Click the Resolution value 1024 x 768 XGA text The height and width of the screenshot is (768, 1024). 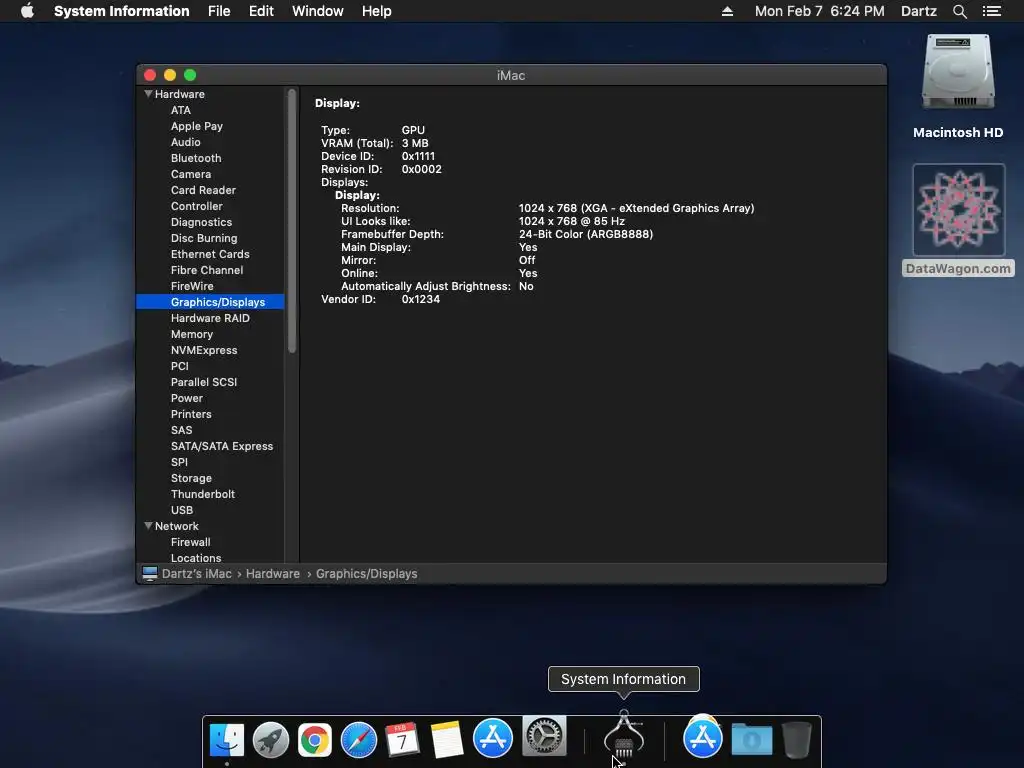(636, 208)
